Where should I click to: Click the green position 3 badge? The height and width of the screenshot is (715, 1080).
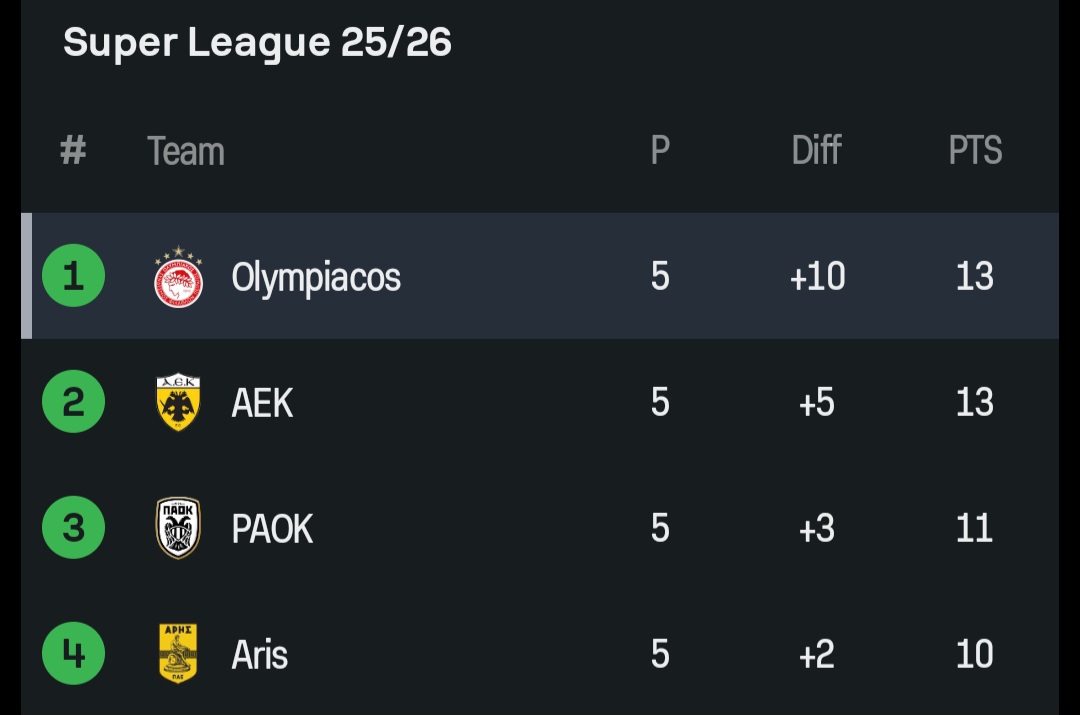click(73, 528)
